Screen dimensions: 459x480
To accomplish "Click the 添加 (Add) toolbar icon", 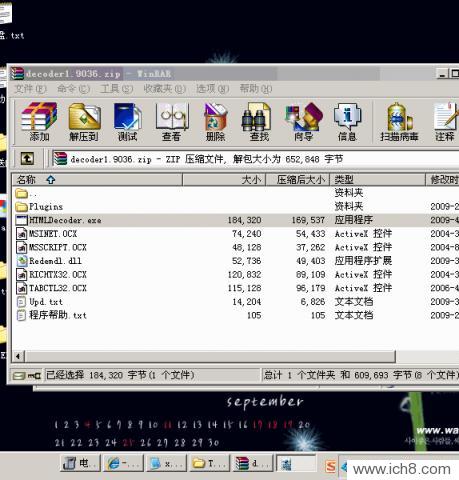I will click(39, 122).
